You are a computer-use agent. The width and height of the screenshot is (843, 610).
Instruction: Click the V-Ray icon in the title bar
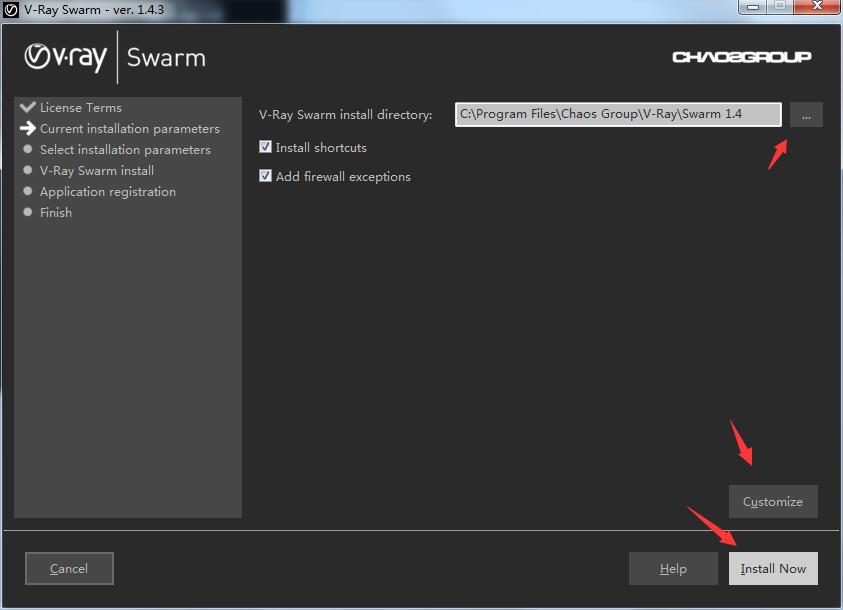click(x=11, y=10)
